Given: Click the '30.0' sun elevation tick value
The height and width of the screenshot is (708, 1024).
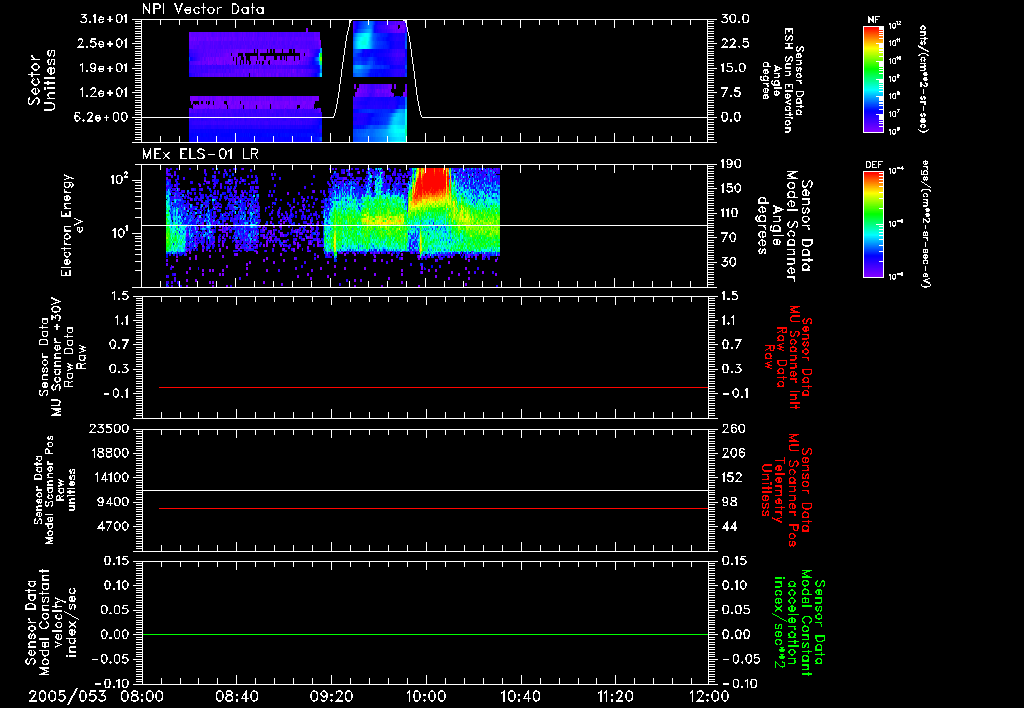Looking at the screenshot, I should click(x=735, y=19).
